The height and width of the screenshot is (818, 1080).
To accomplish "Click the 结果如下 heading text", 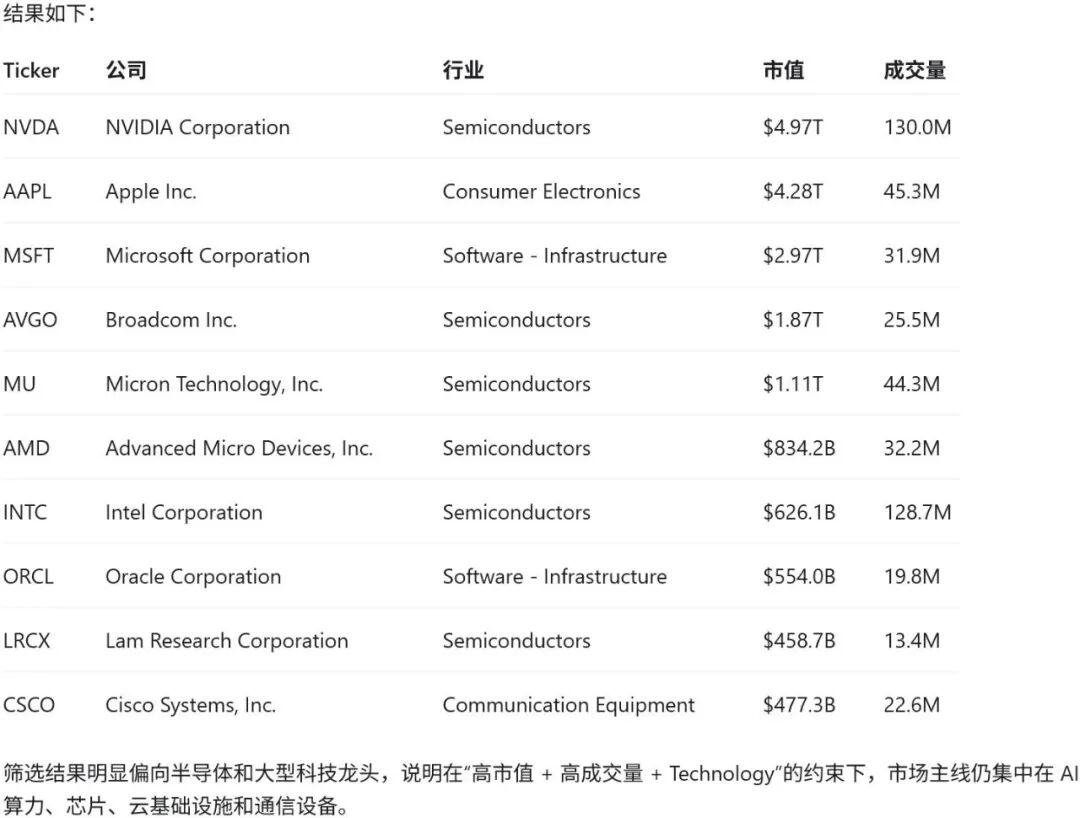I will pos(49,13).
